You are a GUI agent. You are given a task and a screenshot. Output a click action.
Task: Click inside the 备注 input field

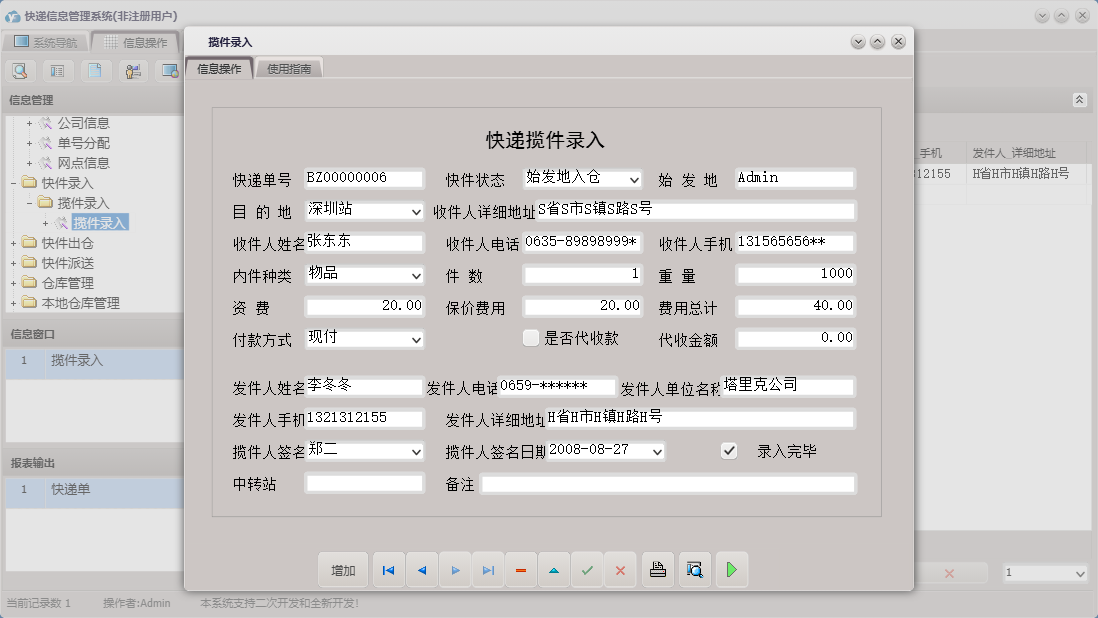[x=670, y=483]
